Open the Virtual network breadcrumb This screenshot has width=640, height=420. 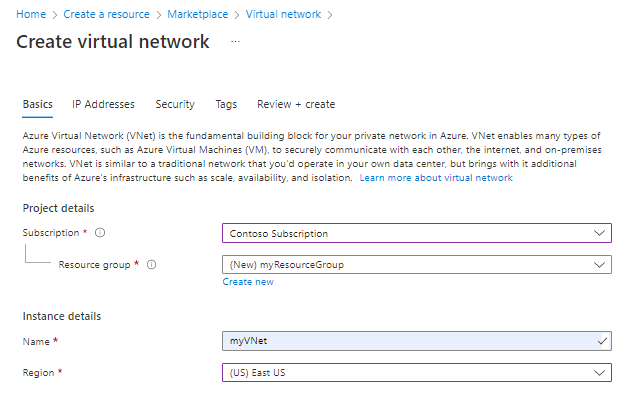pyautogui.click(x=283, y=14)
